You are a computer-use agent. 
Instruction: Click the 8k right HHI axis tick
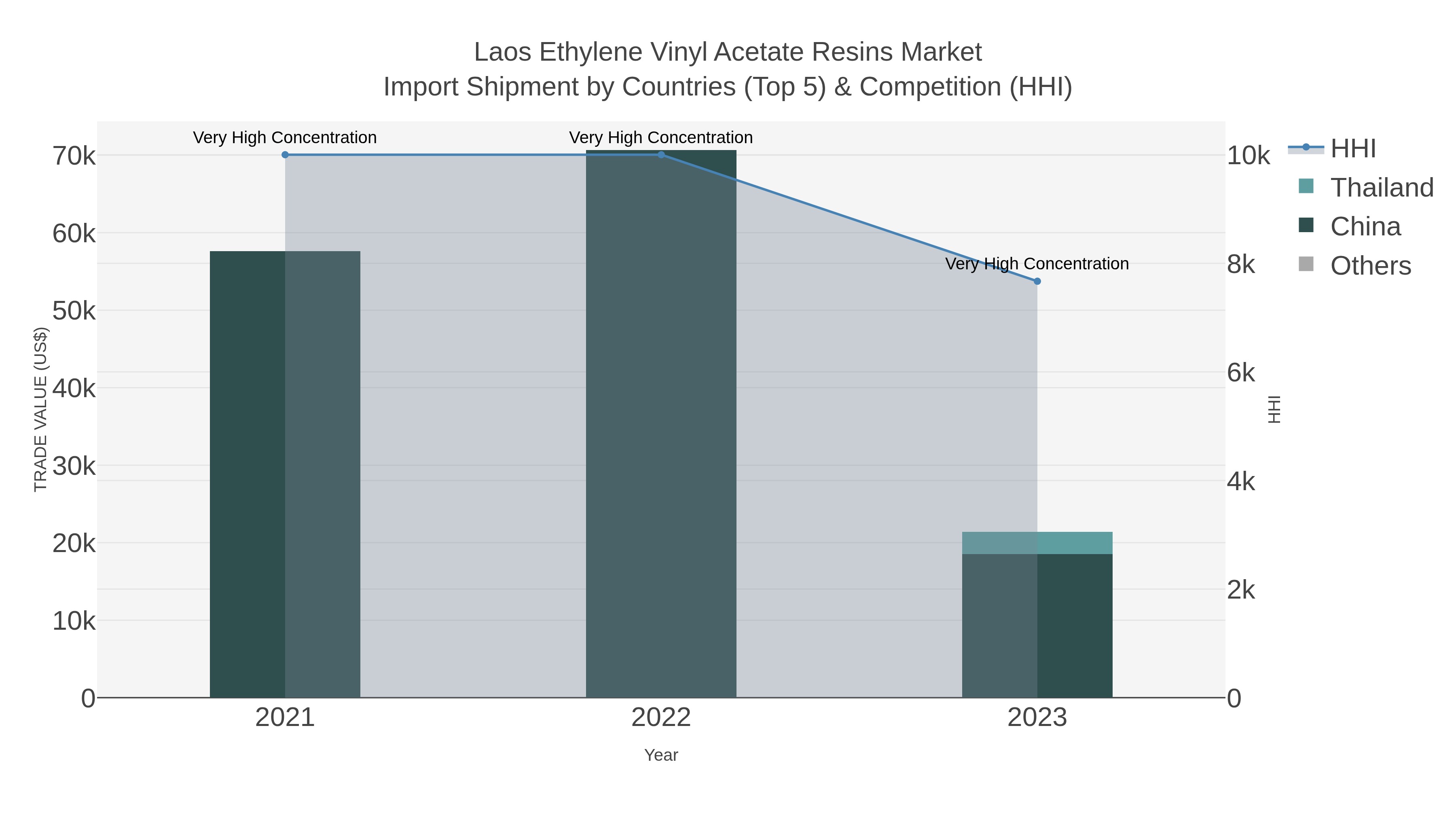click(x=1241, y=265)
